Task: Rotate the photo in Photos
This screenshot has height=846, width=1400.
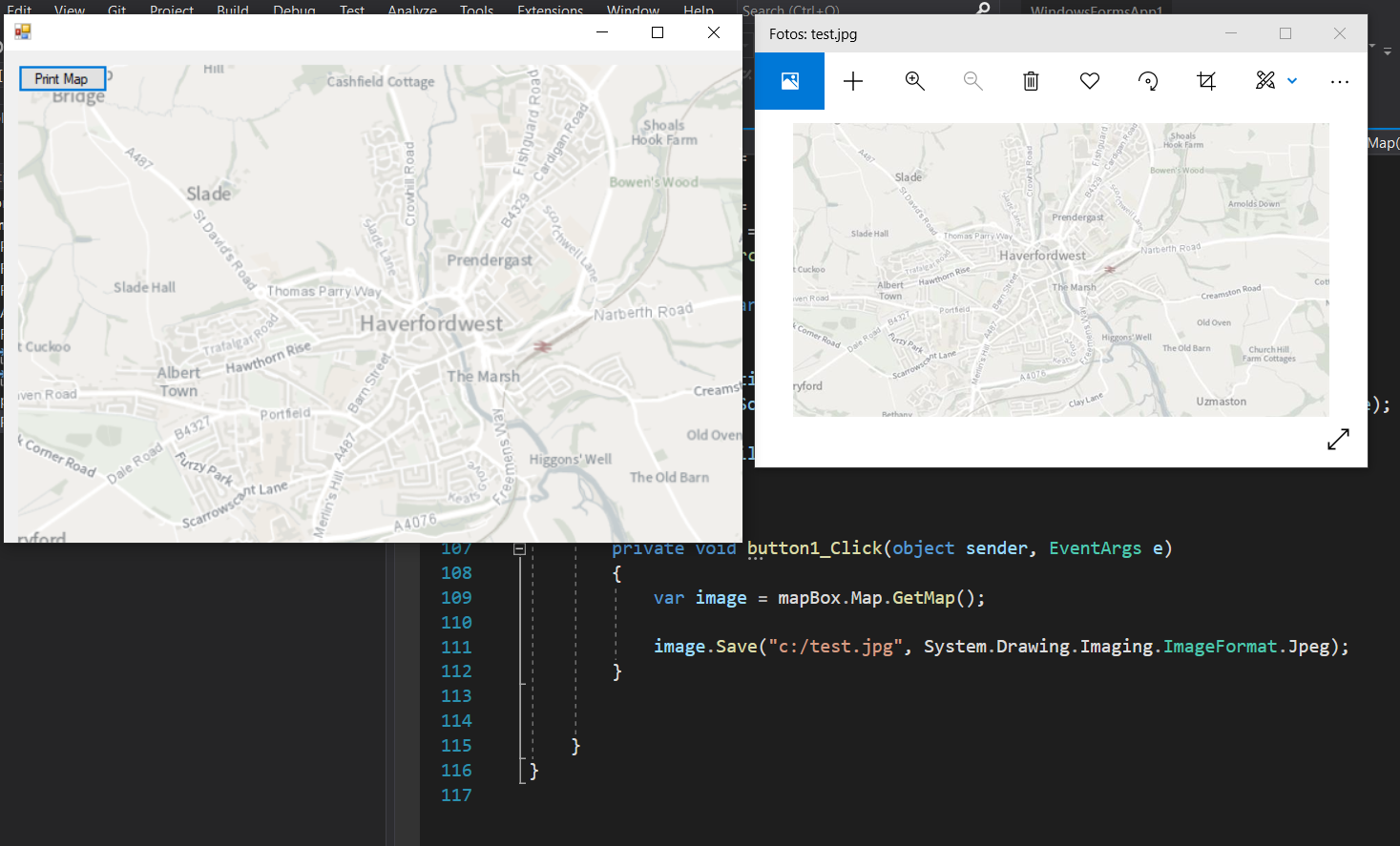Action: coord(1148,80)
